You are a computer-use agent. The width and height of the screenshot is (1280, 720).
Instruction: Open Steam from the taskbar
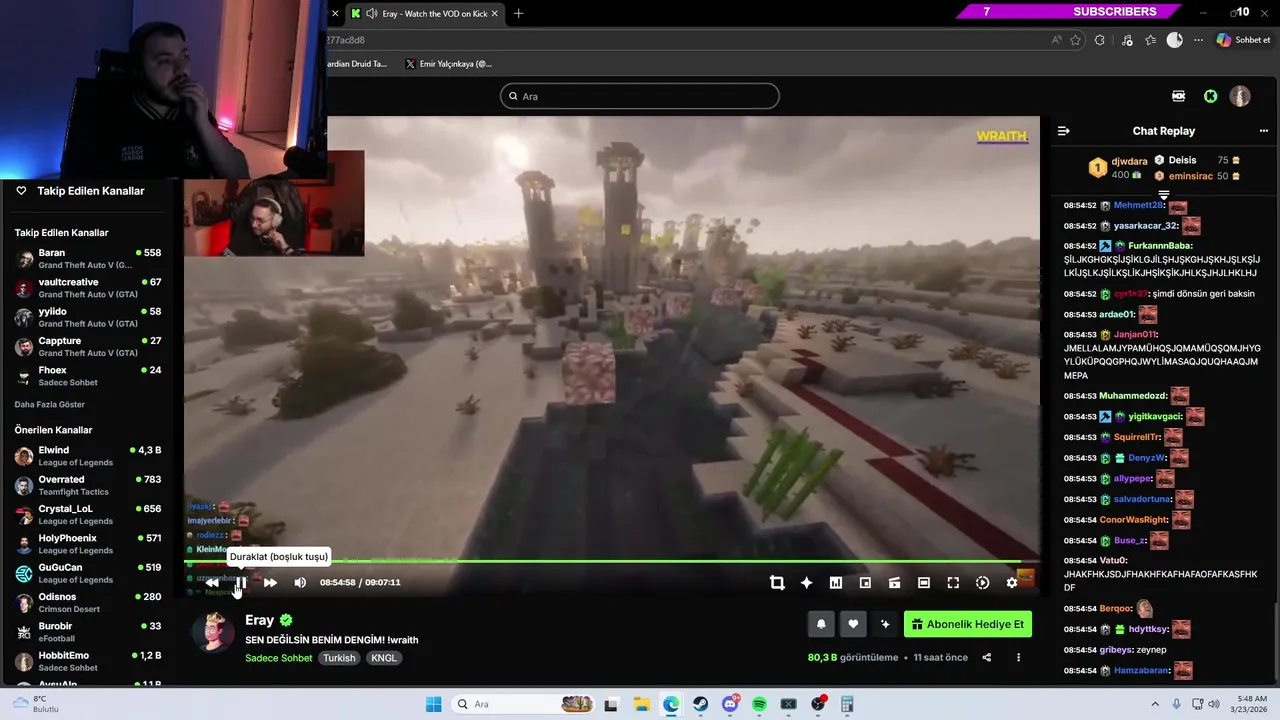[x=700, y=704]
